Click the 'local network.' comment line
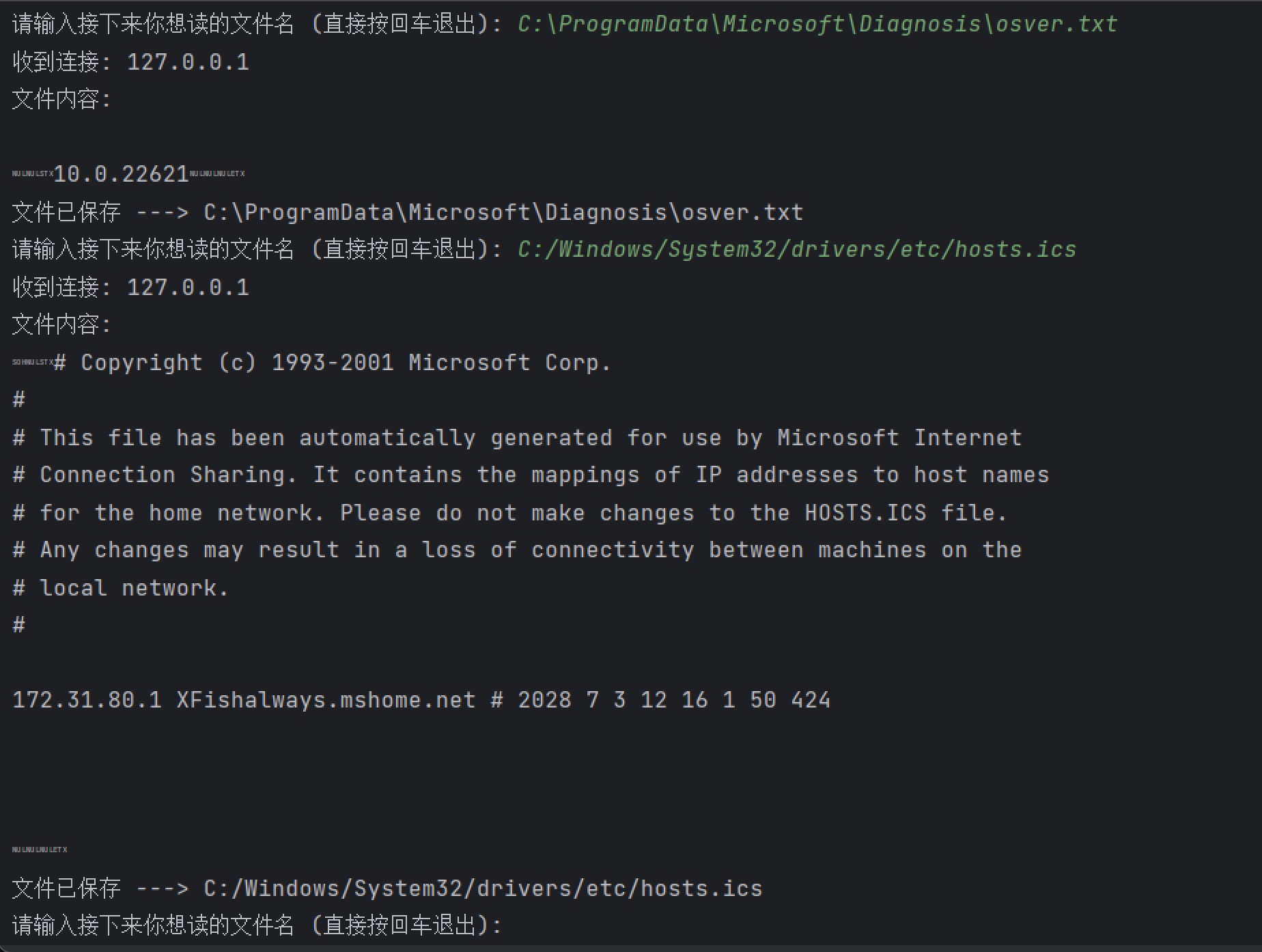The height and width of the screenshot is (952, 1262). tap(121, 588)
